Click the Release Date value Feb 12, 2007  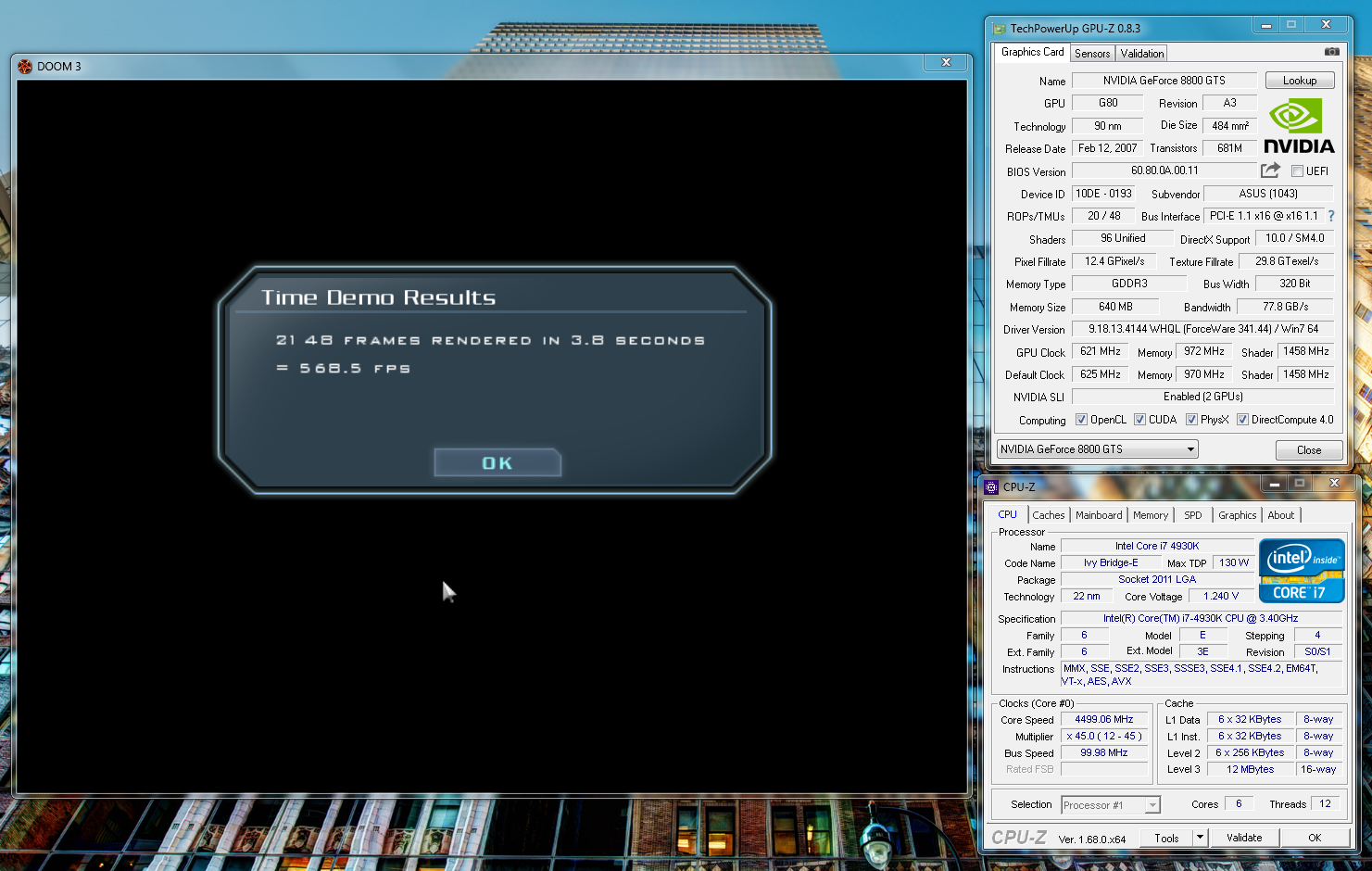[1107, 148]
